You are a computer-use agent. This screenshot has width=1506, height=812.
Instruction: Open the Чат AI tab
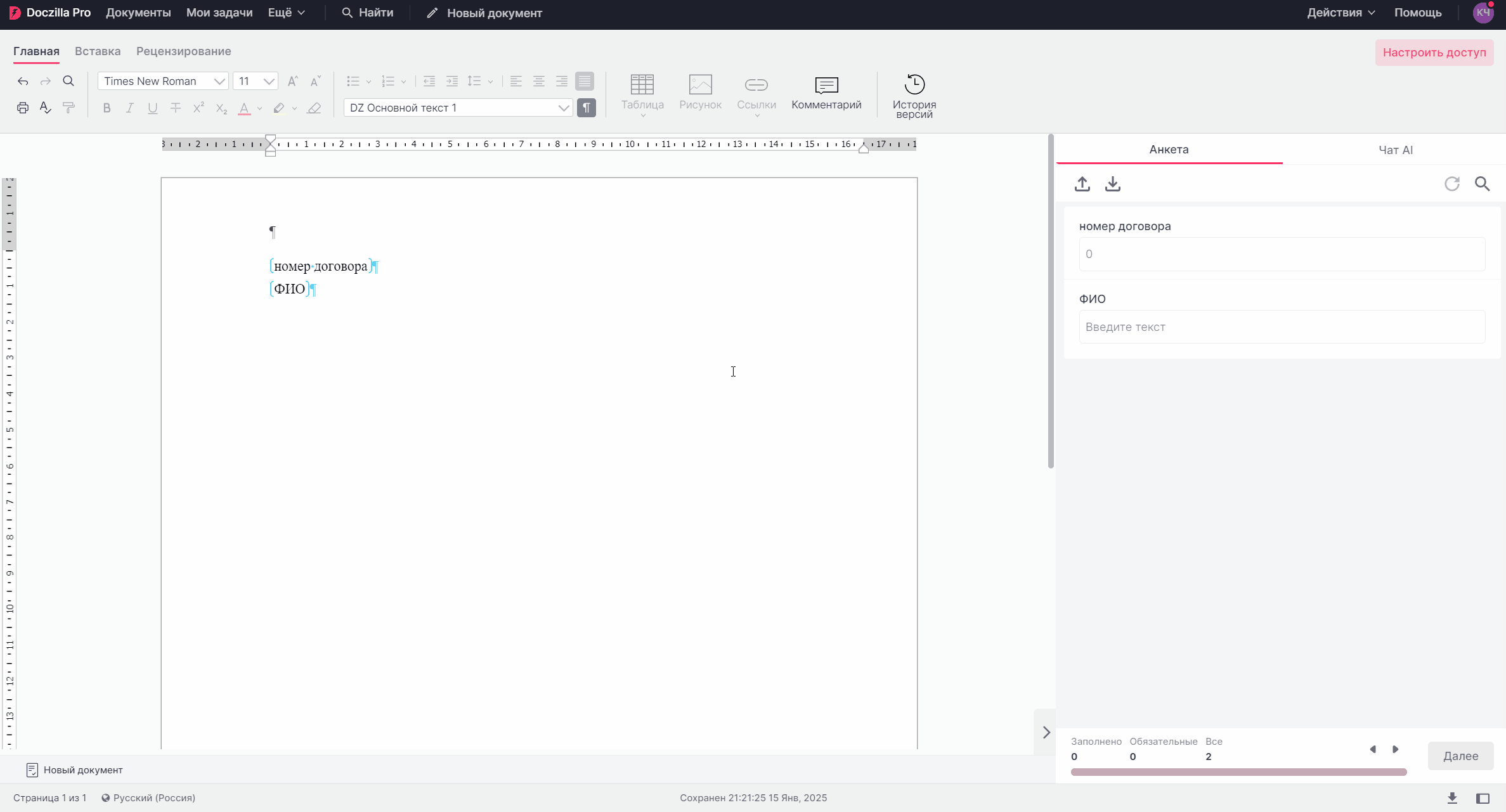click(x=1395, y=150)
